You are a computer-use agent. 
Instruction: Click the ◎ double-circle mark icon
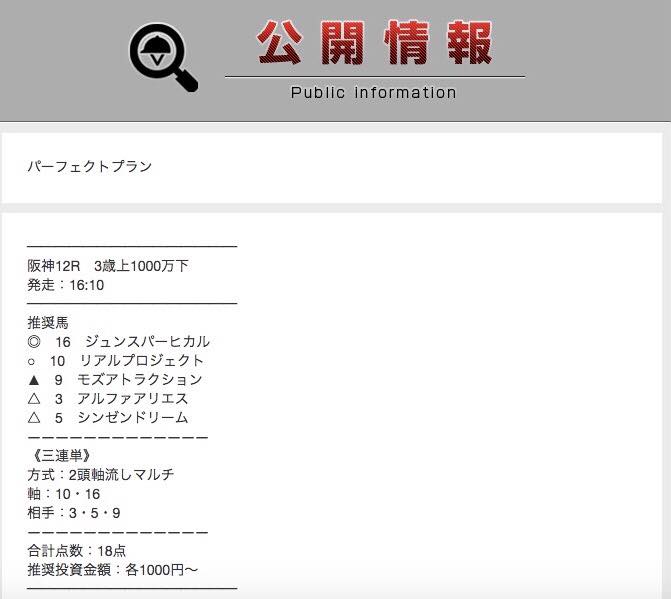(x=34, y=341)
